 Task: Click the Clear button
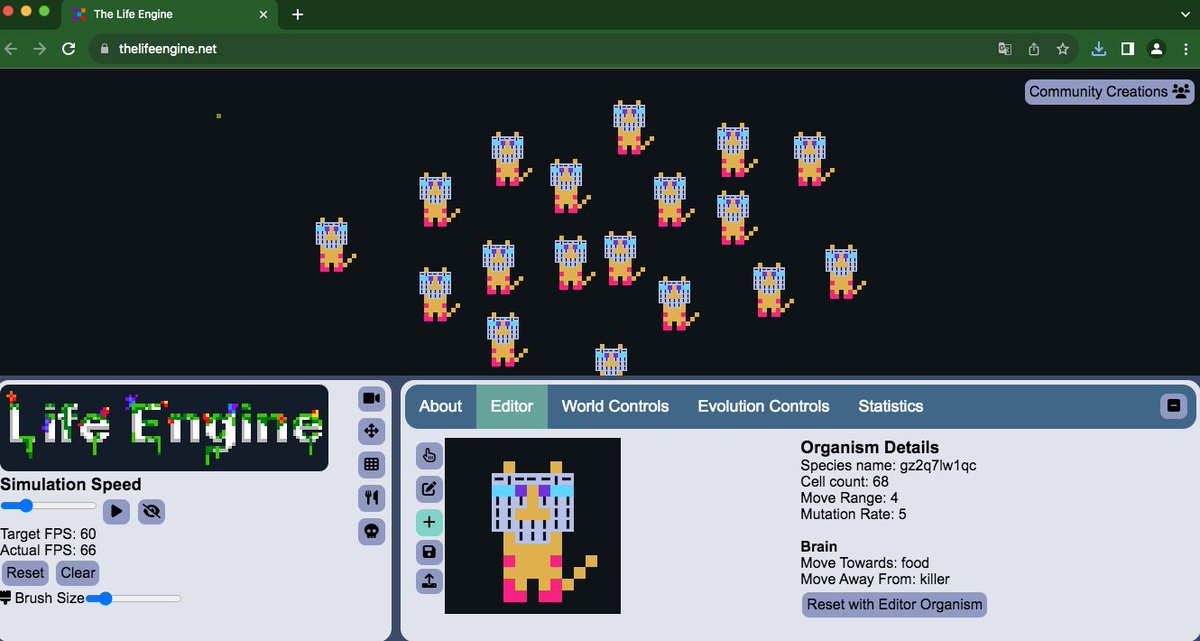(77, 573)
